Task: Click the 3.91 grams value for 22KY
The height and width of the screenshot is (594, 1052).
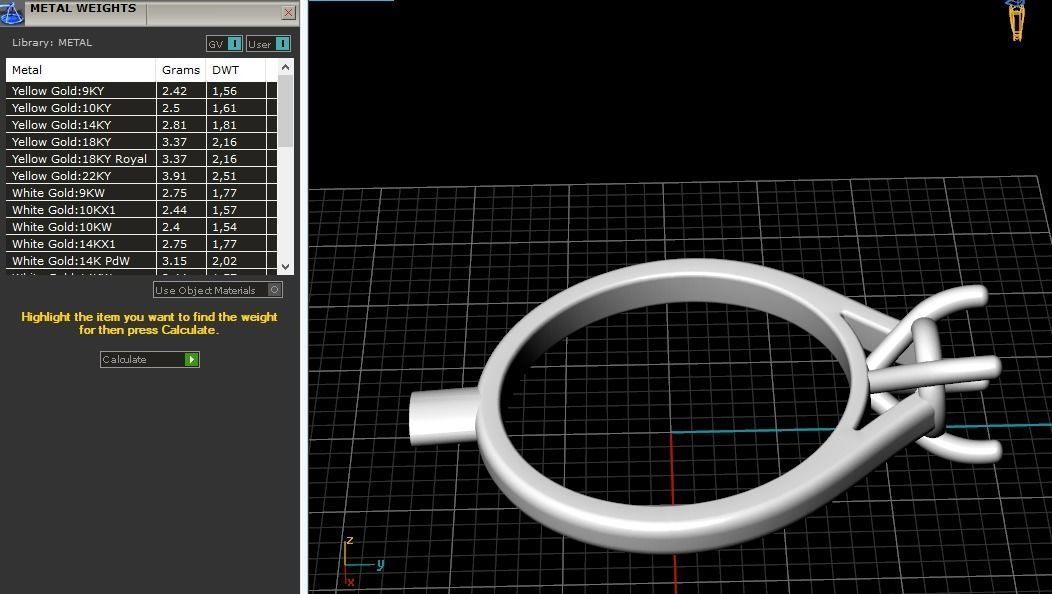Action: [x=174, y=176]
